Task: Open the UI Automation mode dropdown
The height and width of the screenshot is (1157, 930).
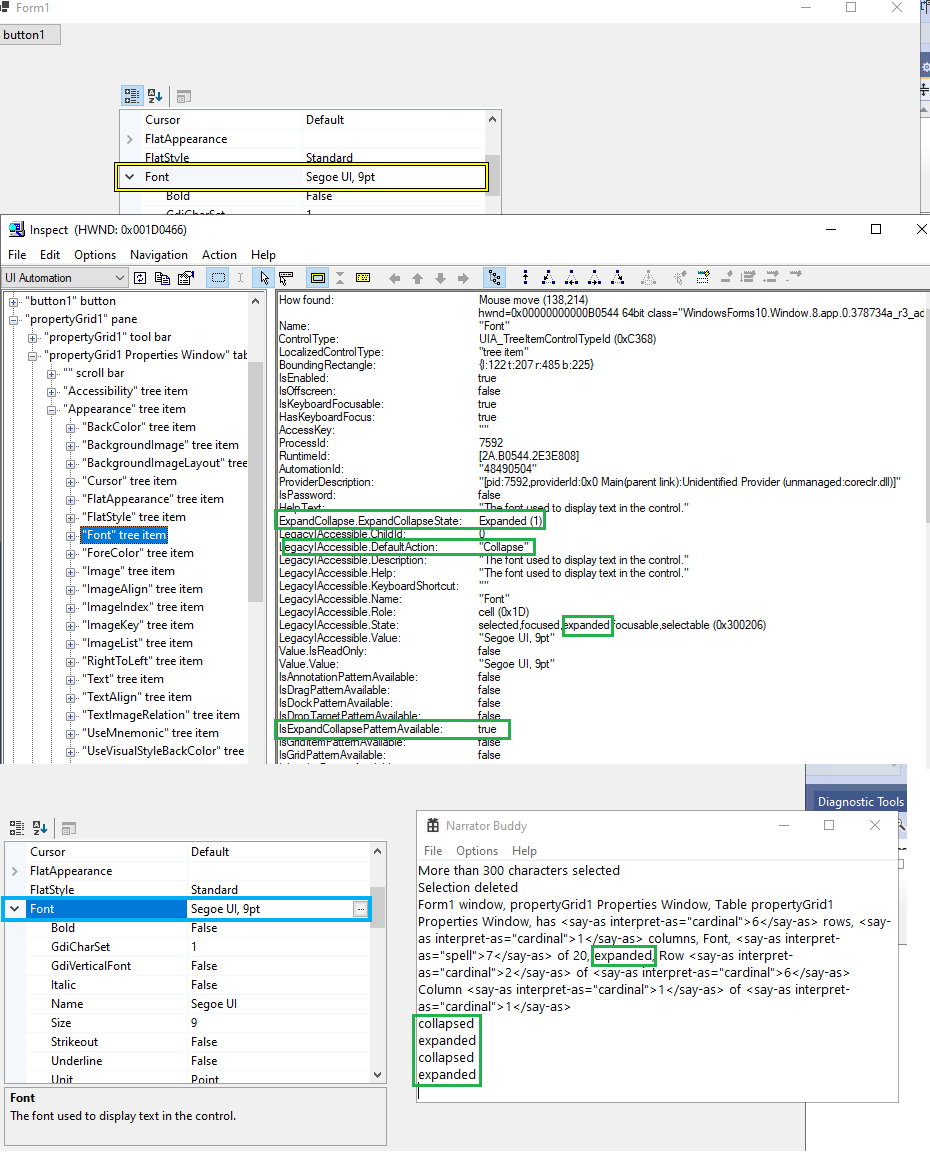Action: 117,277
